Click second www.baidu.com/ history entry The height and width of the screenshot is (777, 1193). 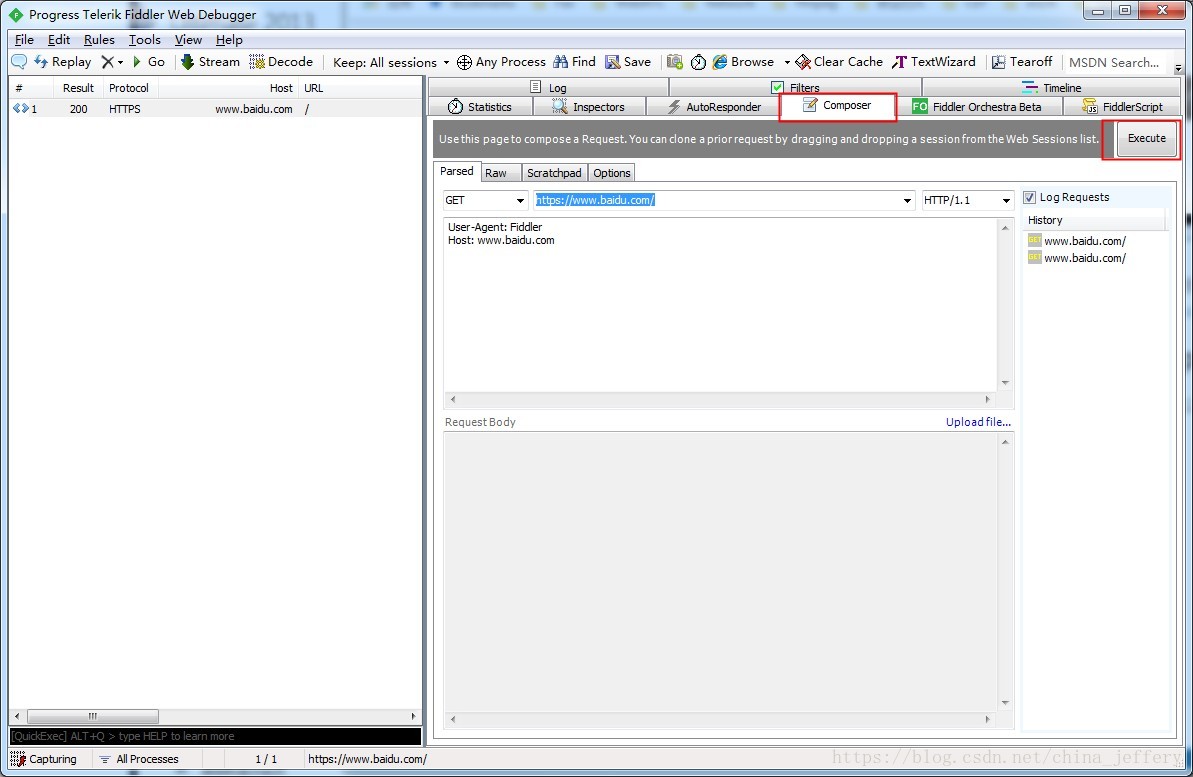pyautogui.click(x=1077, y=258)
